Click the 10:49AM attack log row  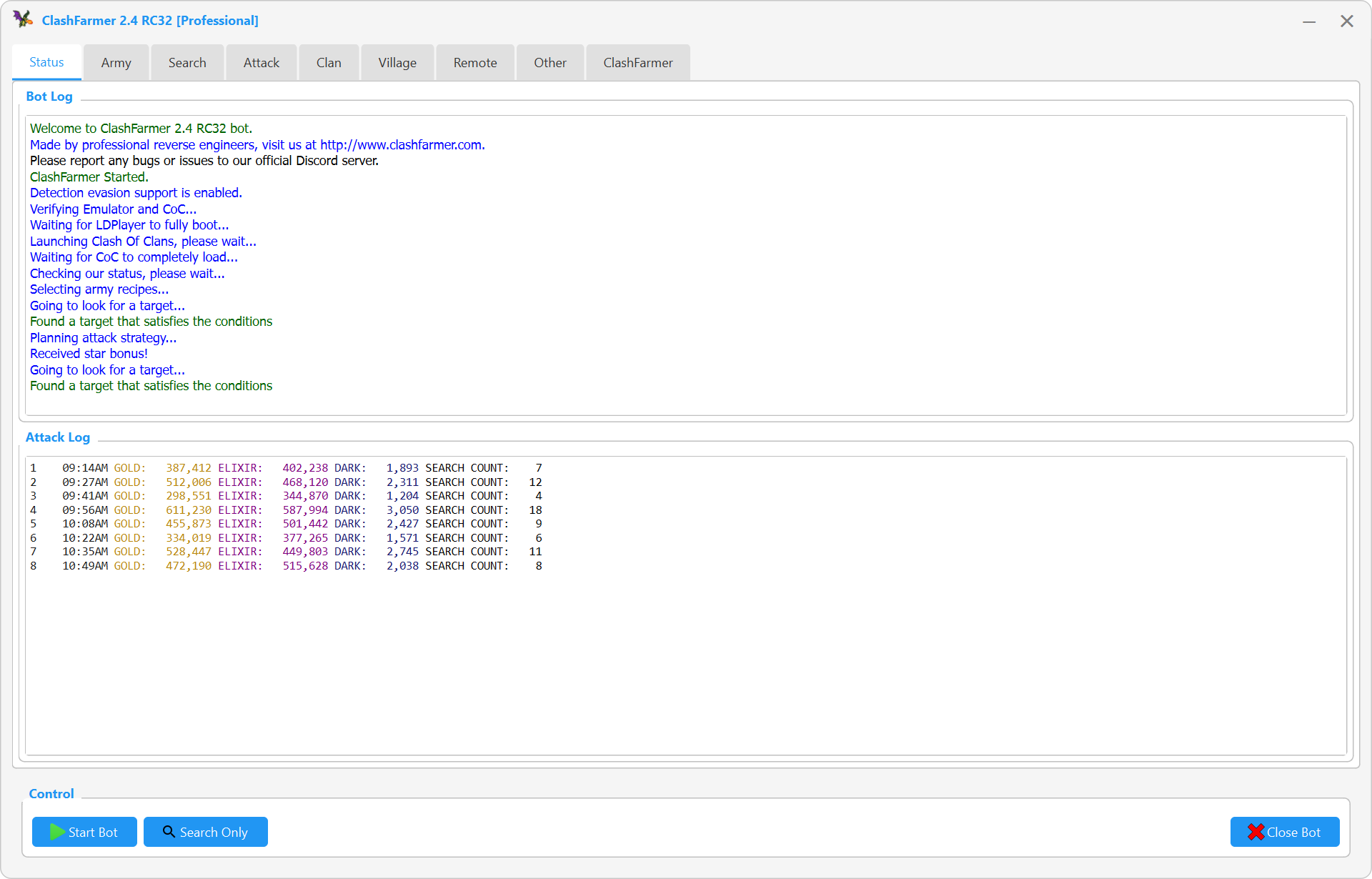point(286,566)
